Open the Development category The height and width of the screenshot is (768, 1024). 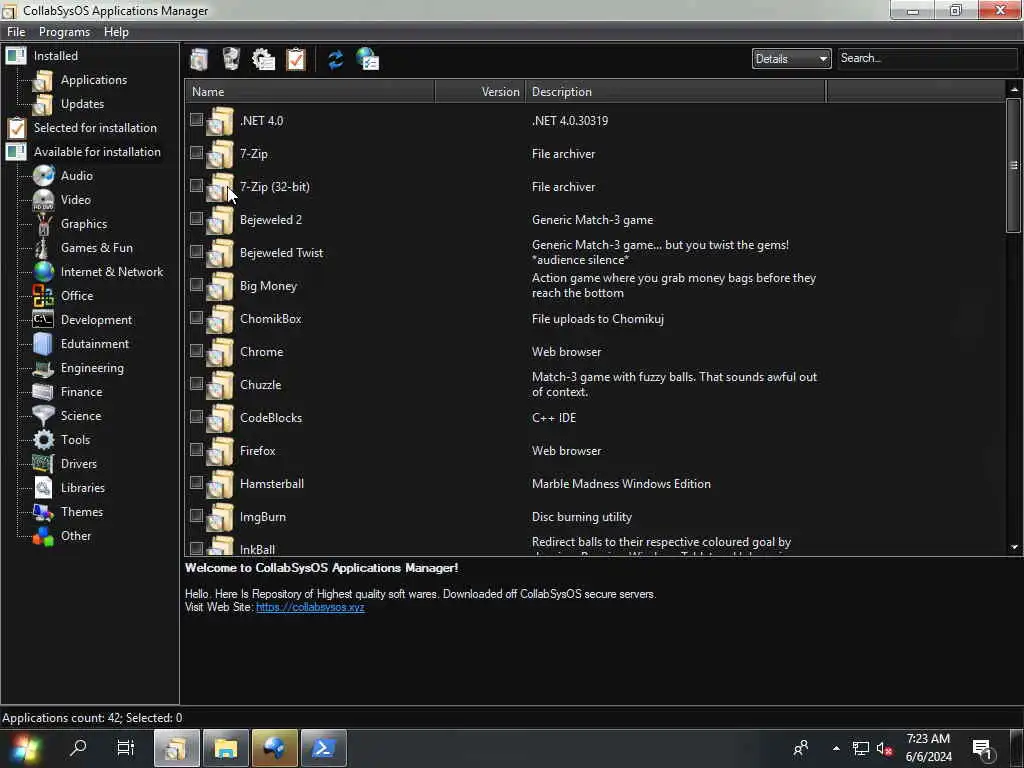[96, 320]
